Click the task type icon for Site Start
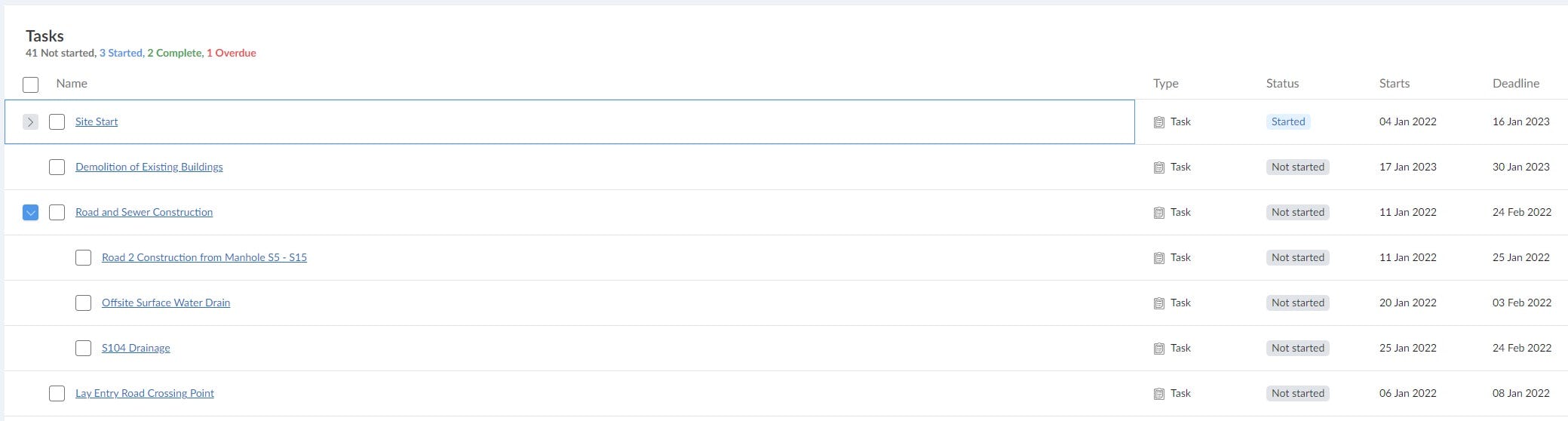1568x421 pixels. tap(1159, 122)
